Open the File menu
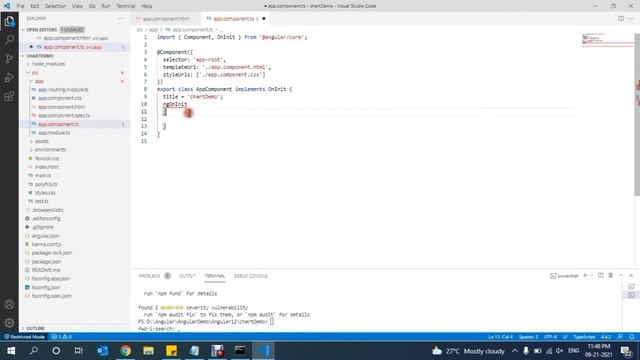Image resolution: width=640 pixels, height=360 pixels. tap(20, 6)
